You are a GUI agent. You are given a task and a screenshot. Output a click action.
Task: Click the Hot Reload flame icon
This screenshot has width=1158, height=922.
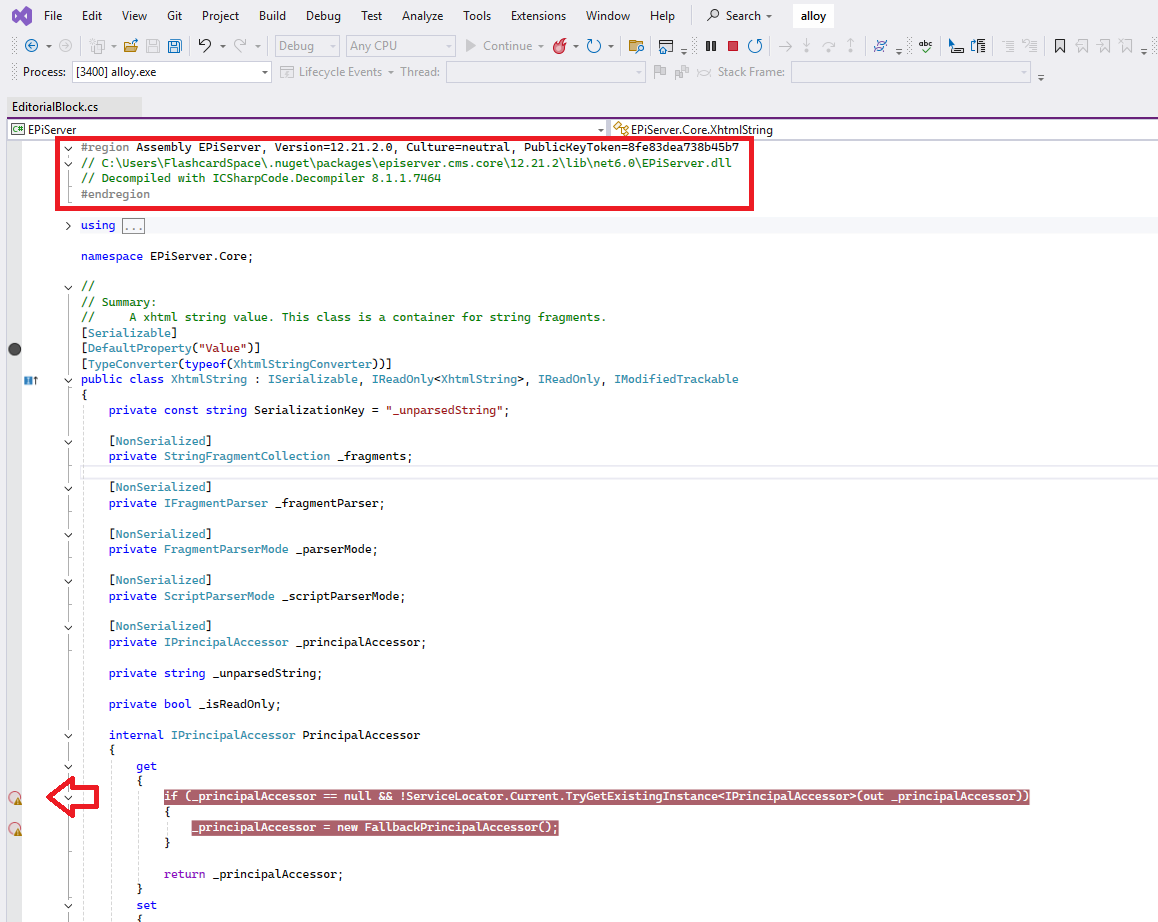(560, 46)
